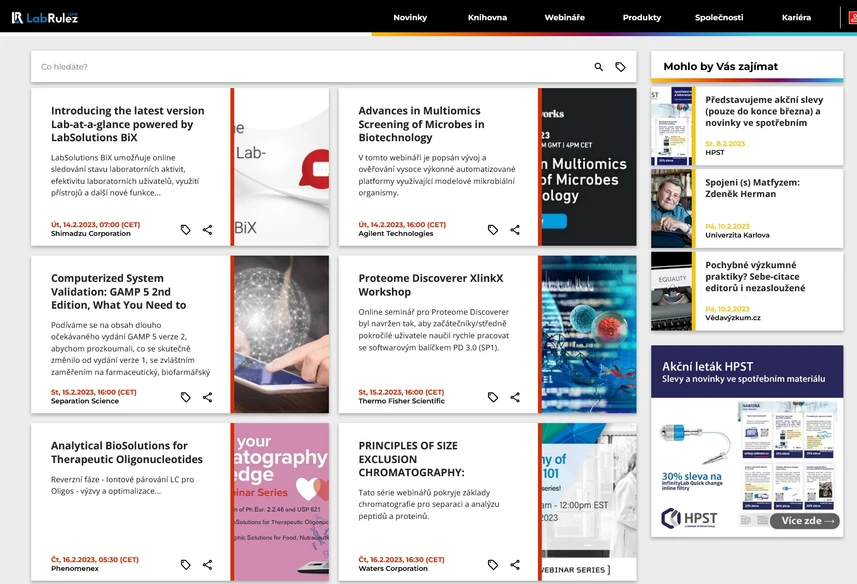Click date 'Čt, 16.2.2023, 16:30 (CET)'
The width and height of the screenshot is (857, 584).
pyautogui.click(x=401, y=560)
